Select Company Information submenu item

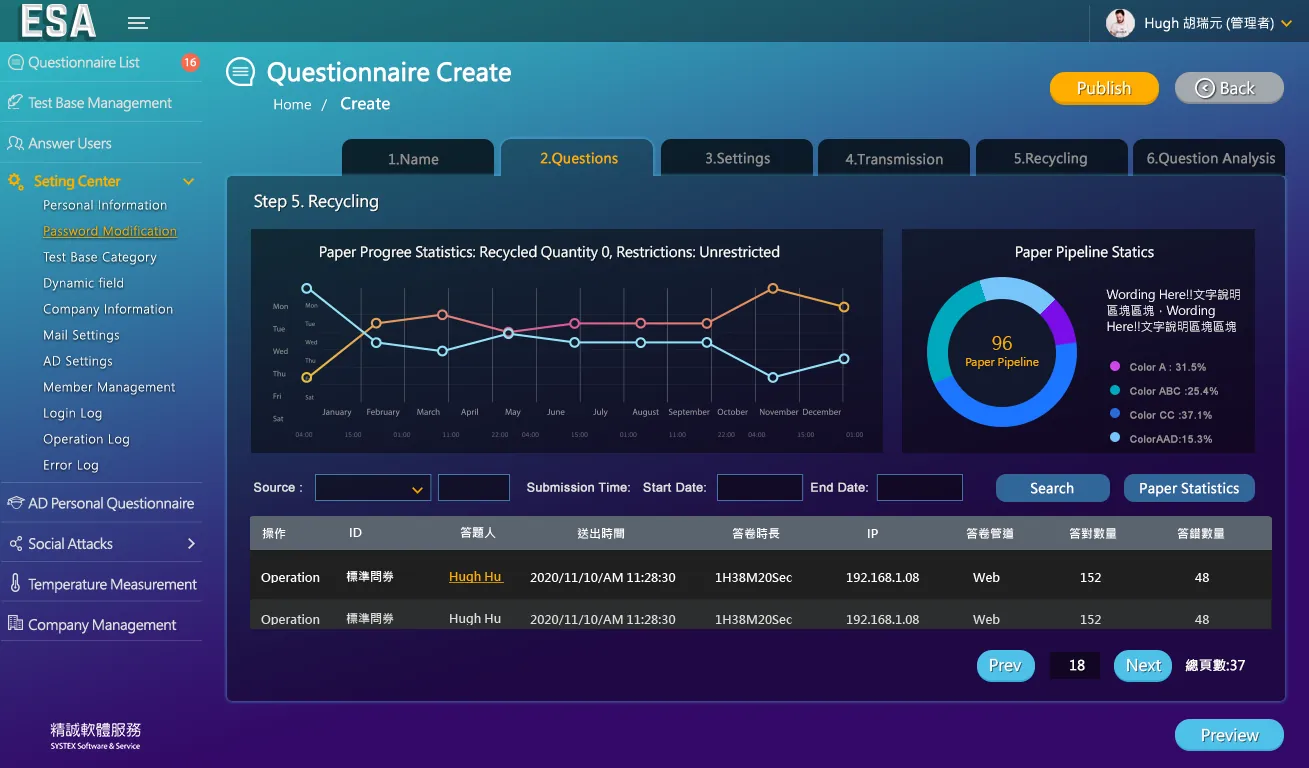(108, 309)
